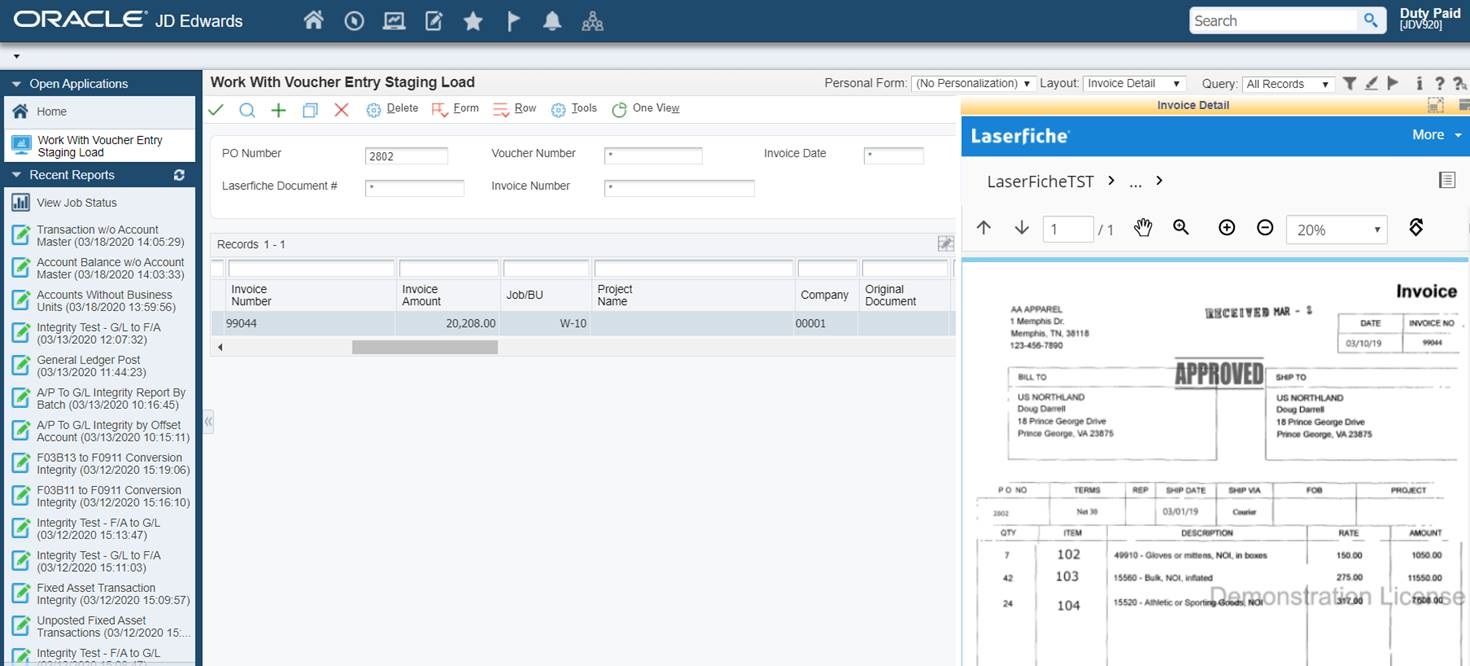Select the pan hand tool in viewer
Screen dimensions: 1470x666
pos(1143,228)
